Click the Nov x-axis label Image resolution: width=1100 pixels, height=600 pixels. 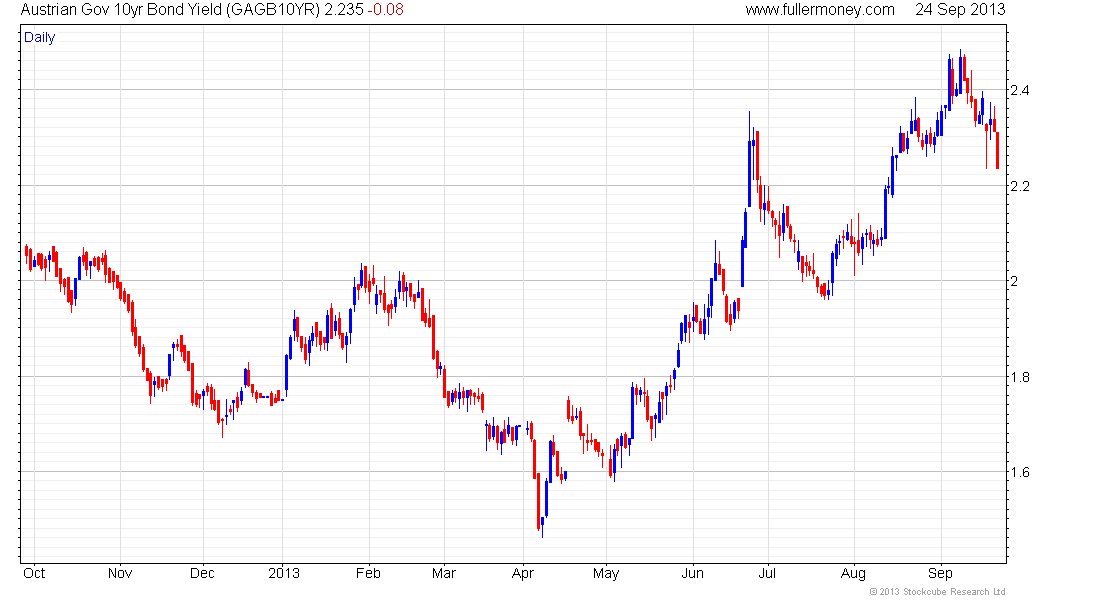[x=120, y=573]
